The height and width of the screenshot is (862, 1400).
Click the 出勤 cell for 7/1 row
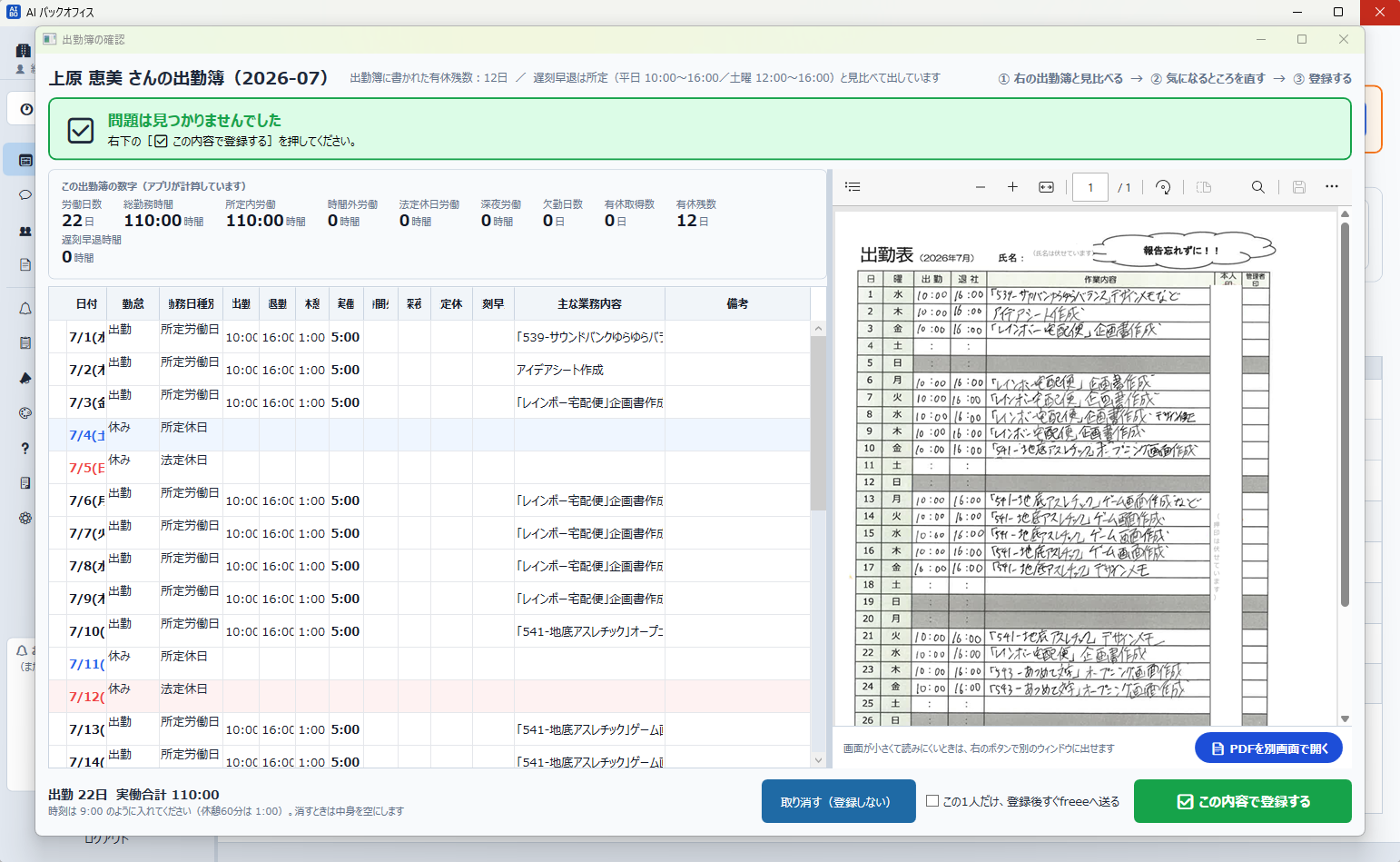133,337
